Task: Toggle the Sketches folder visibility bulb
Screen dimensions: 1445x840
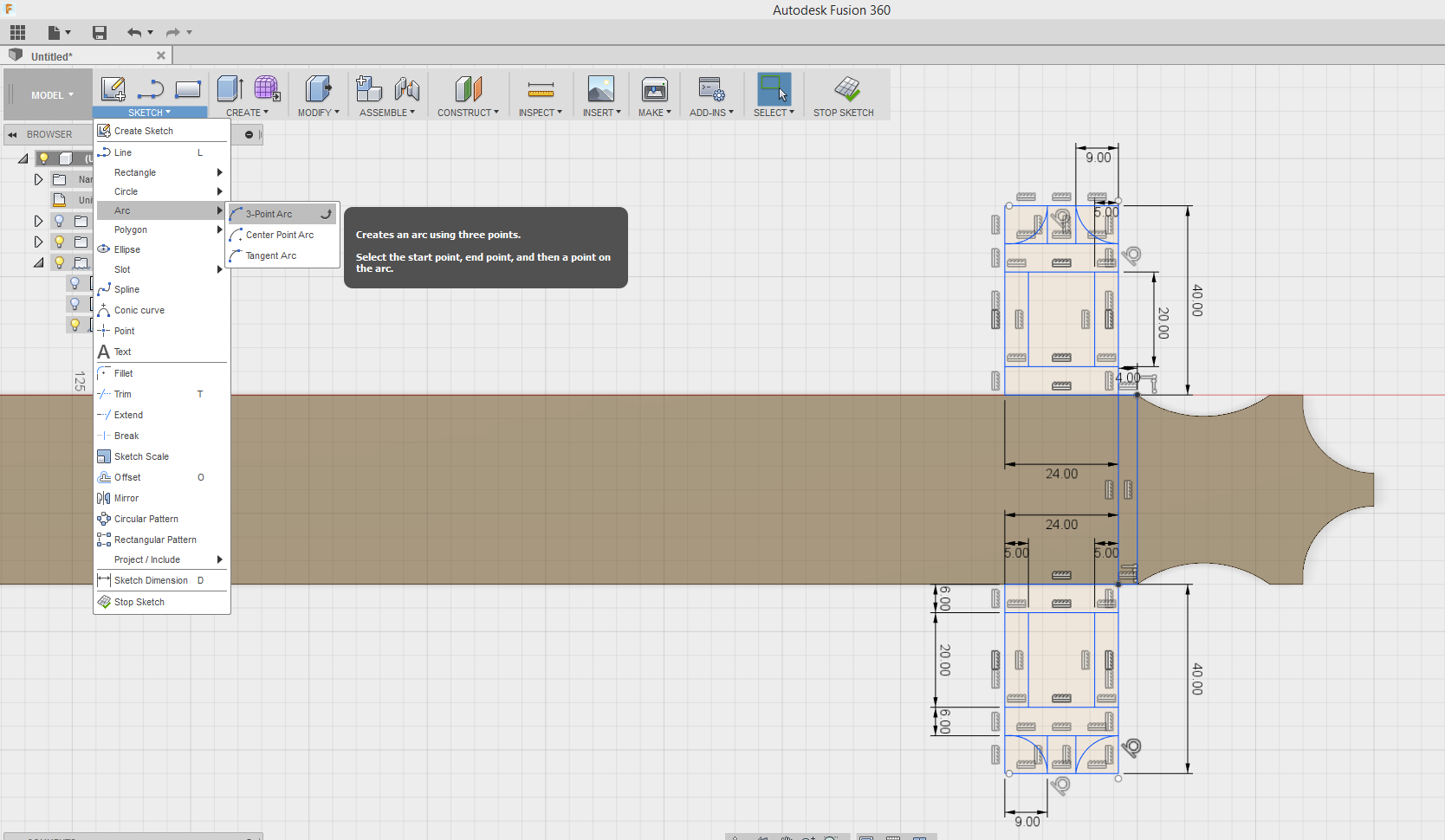Action: click(x=59, y=262)
